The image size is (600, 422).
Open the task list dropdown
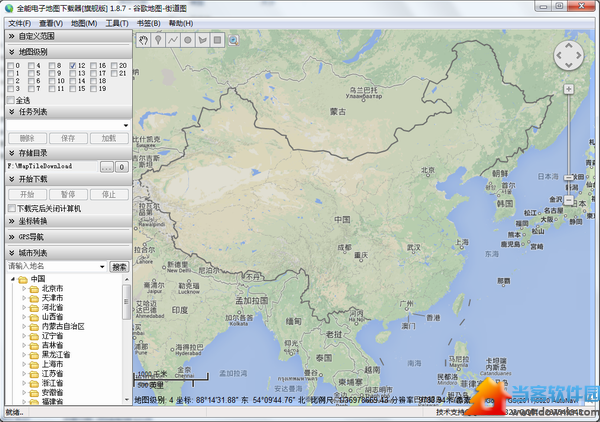[x=126, y=125]
